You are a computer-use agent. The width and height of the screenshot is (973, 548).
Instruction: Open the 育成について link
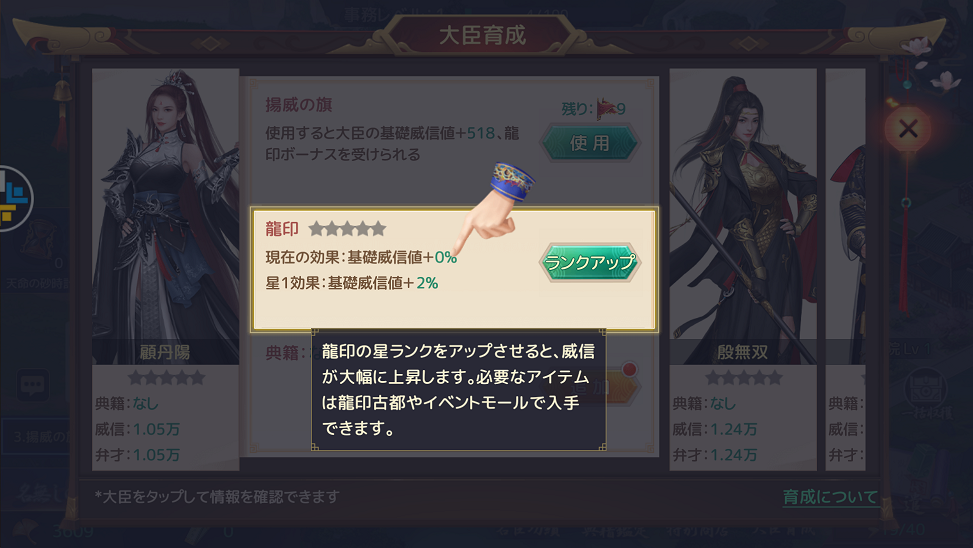[830, 496]
